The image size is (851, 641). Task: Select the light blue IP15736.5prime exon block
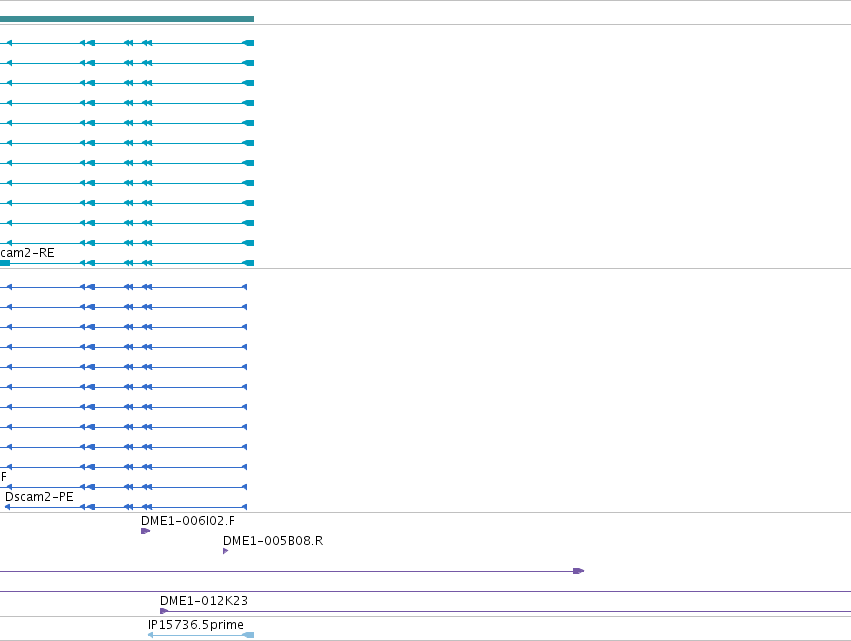tap(248, 635)
